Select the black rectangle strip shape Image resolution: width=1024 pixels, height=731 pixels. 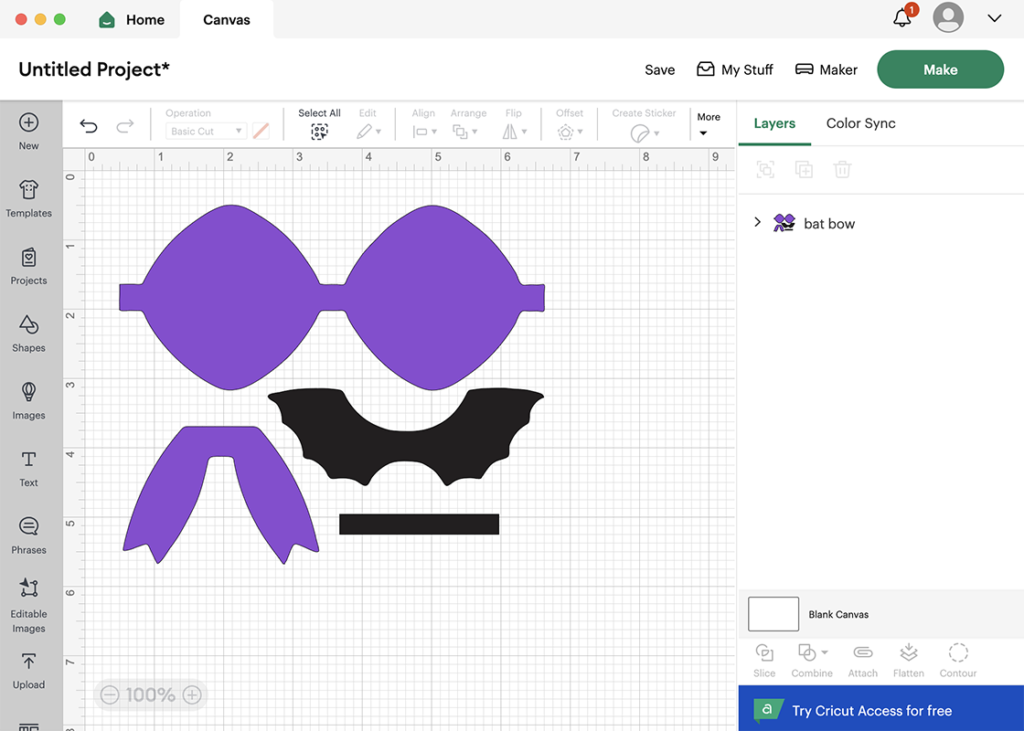[419, 524]
